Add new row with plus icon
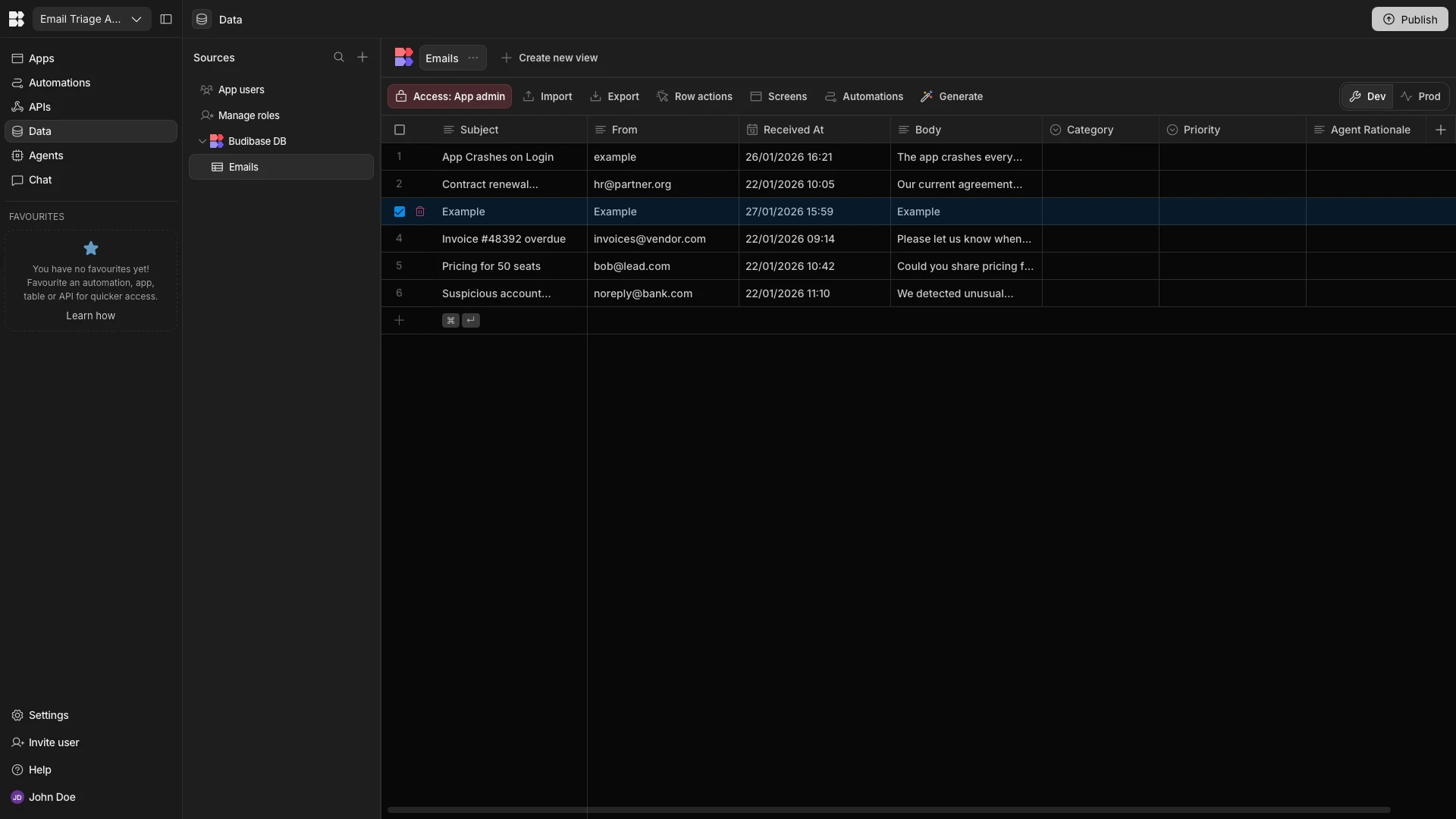The image size is (1456, 819). point(400,320)
